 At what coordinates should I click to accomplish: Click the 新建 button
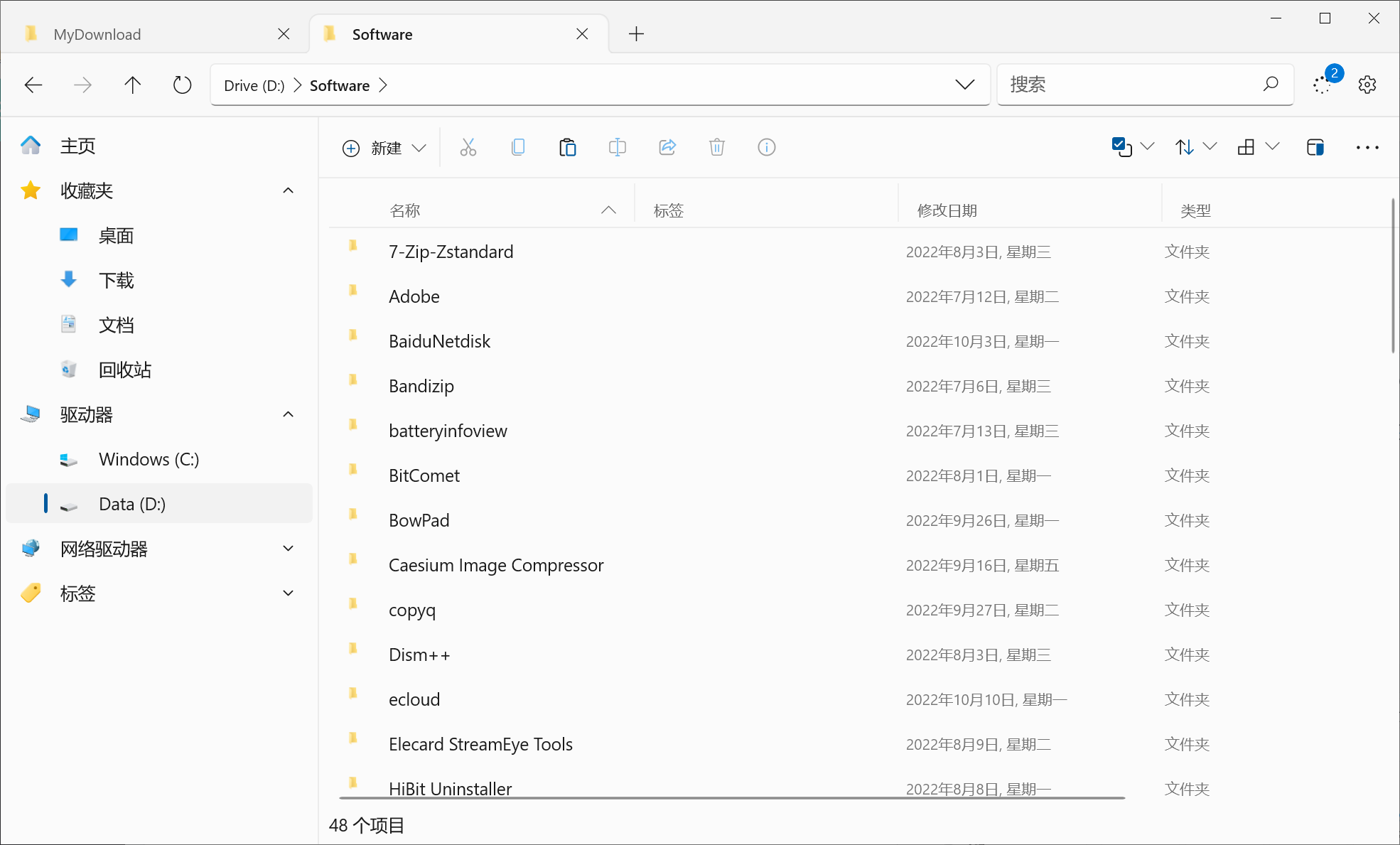(384, 148)
